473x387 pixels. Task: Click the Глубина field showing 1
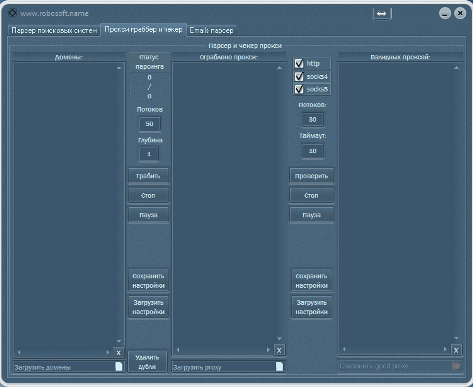(149, 154)
